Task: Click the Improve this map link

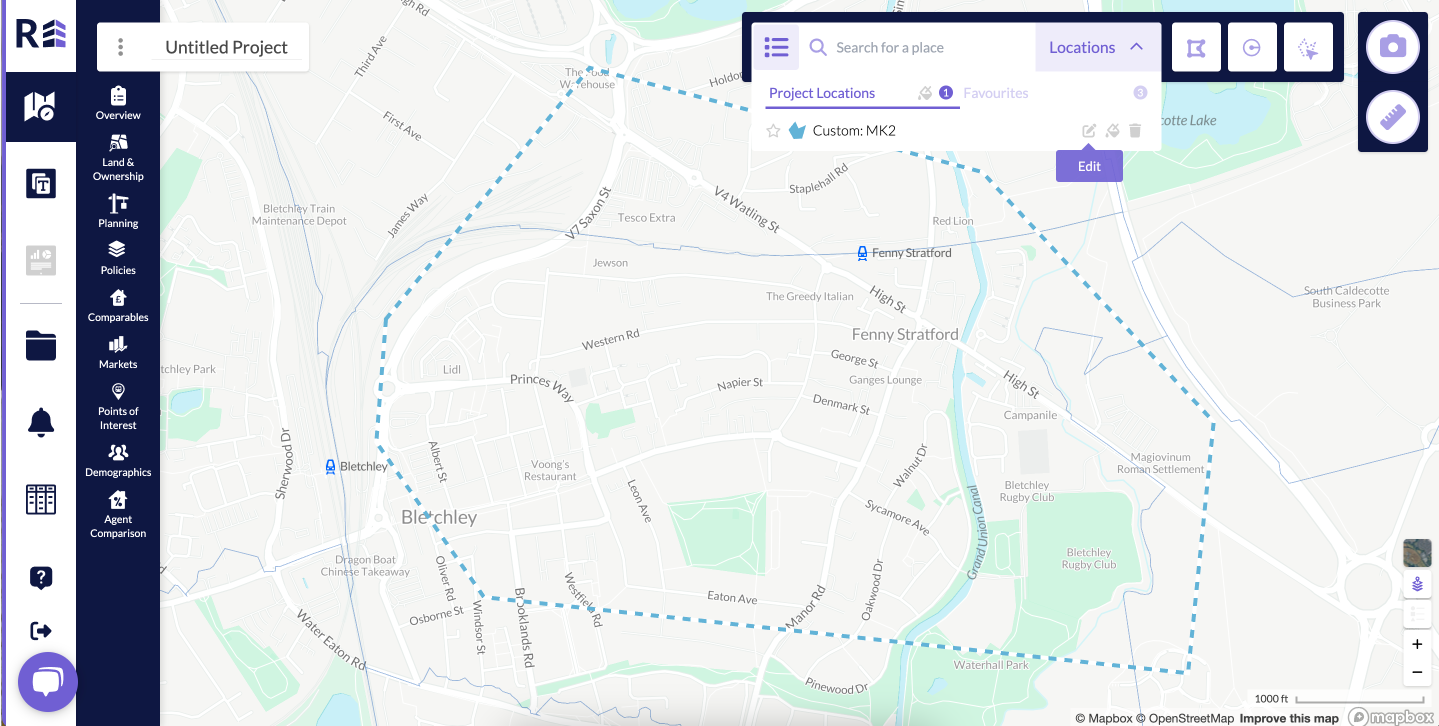Action: [1289, 718]
